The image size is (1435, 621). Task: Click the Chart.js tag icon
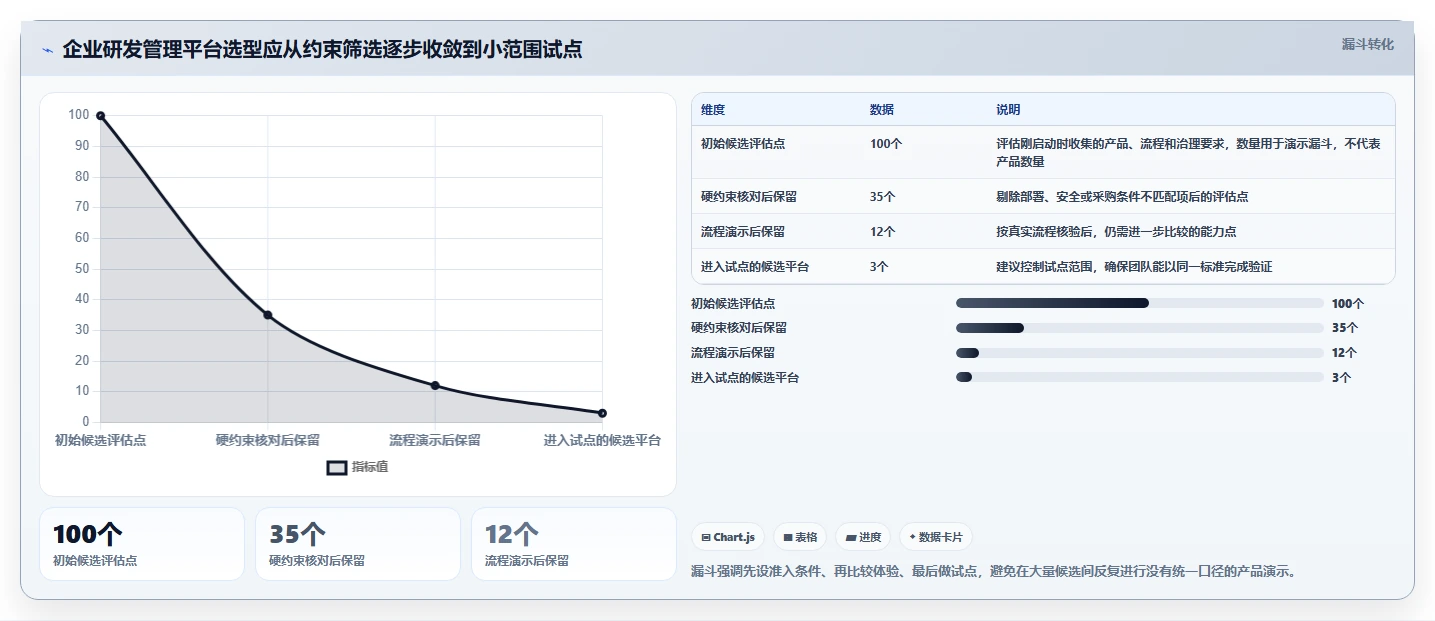(x=706, y=537)
